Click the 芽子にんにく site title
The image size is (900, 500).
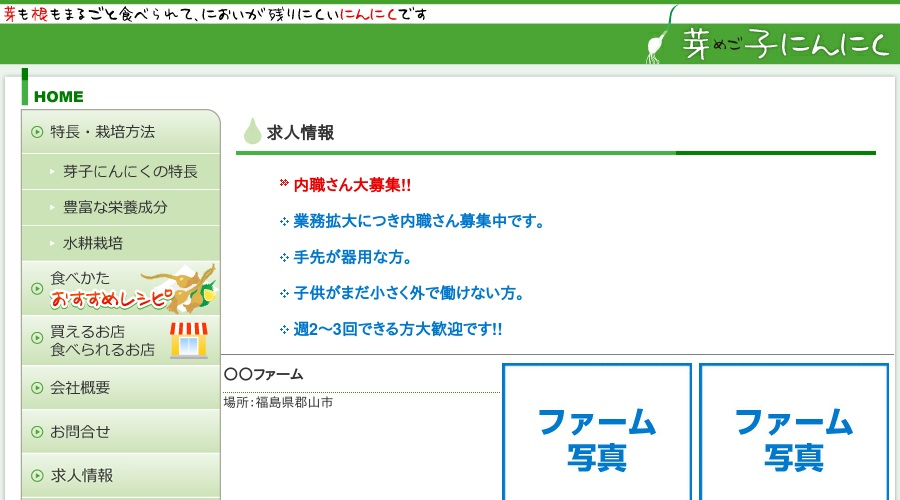click(784, 44)
